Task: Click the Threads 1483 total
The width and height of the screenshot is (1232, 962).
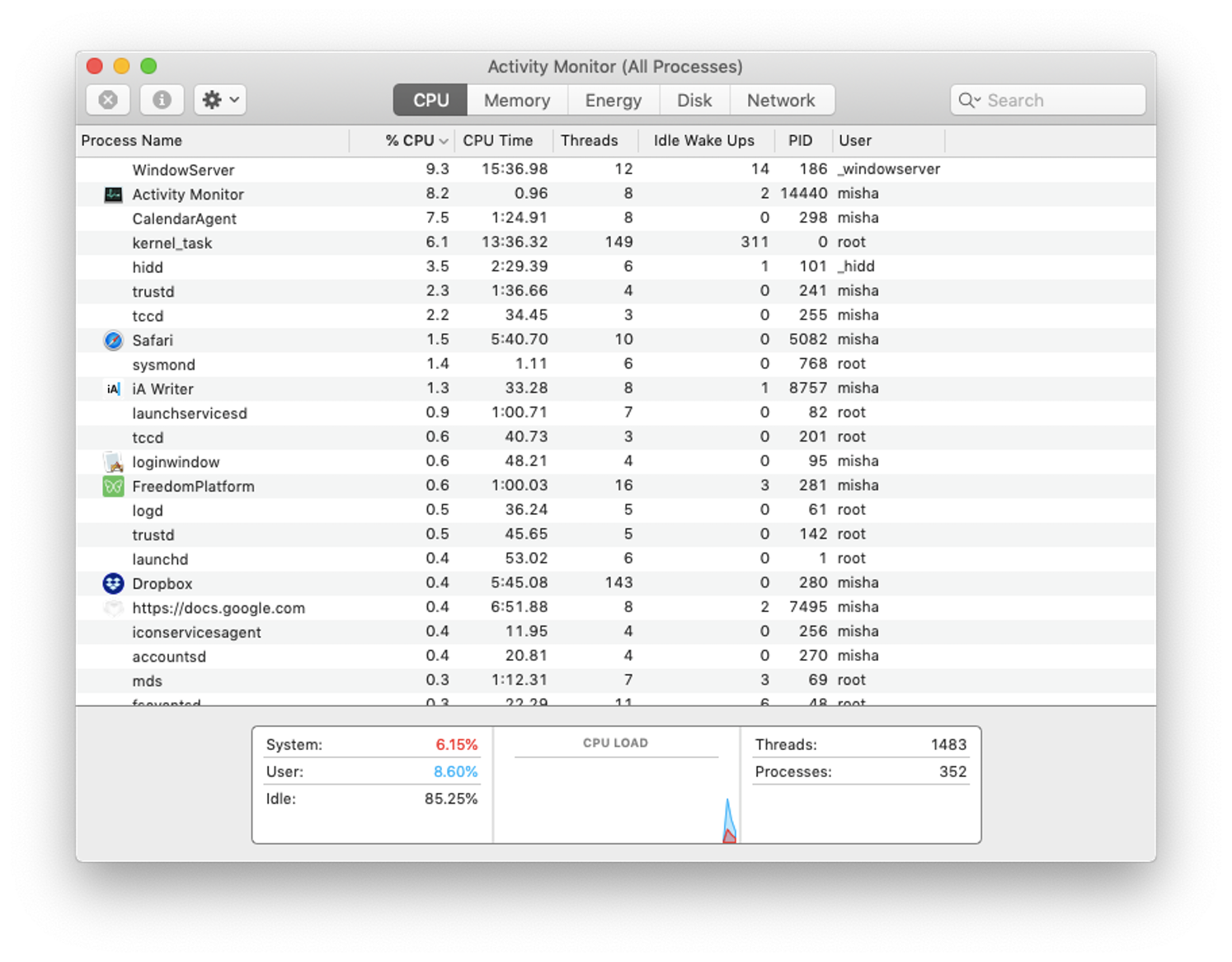Action: 948,744
